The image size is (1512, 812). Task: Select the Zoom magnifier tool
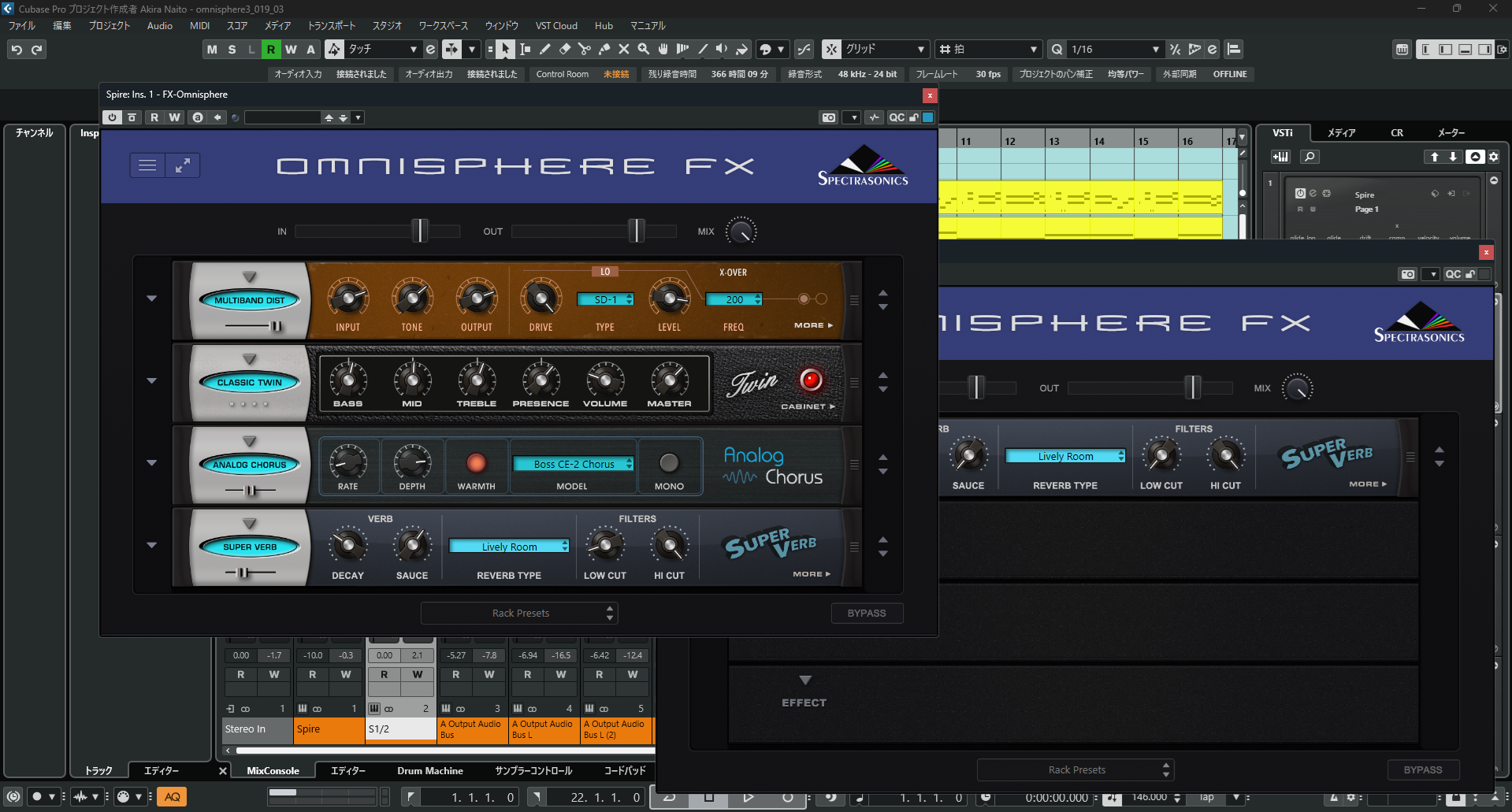[644, 50]
